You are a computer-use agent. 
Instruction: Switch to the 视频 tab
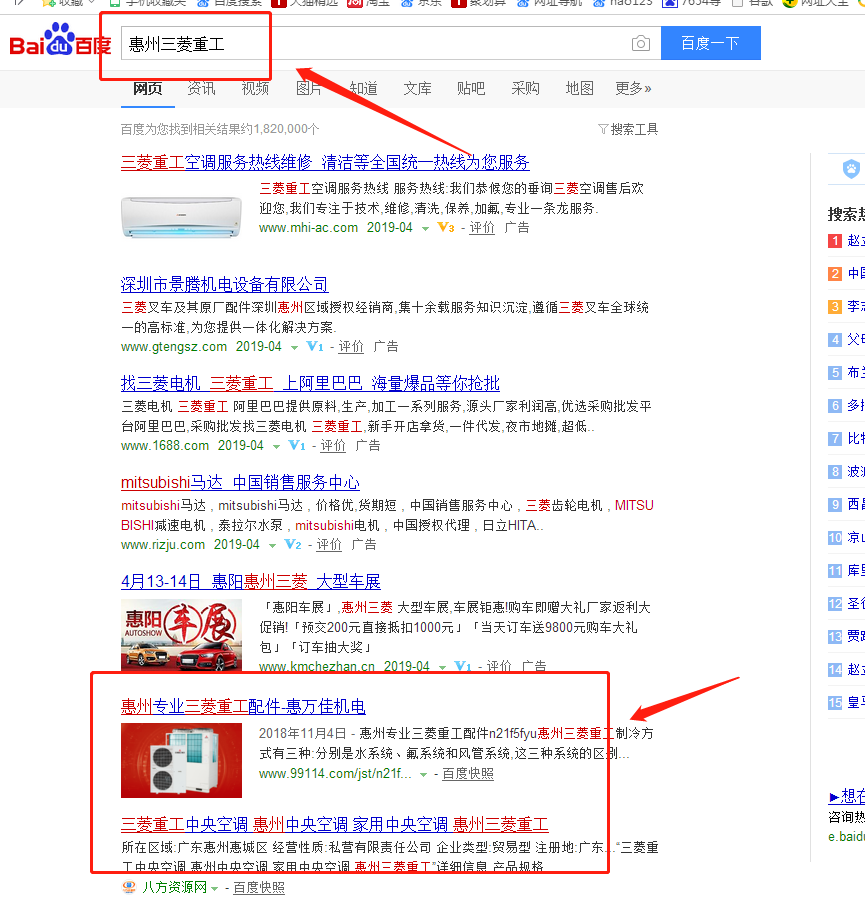(x=255, y=89)
